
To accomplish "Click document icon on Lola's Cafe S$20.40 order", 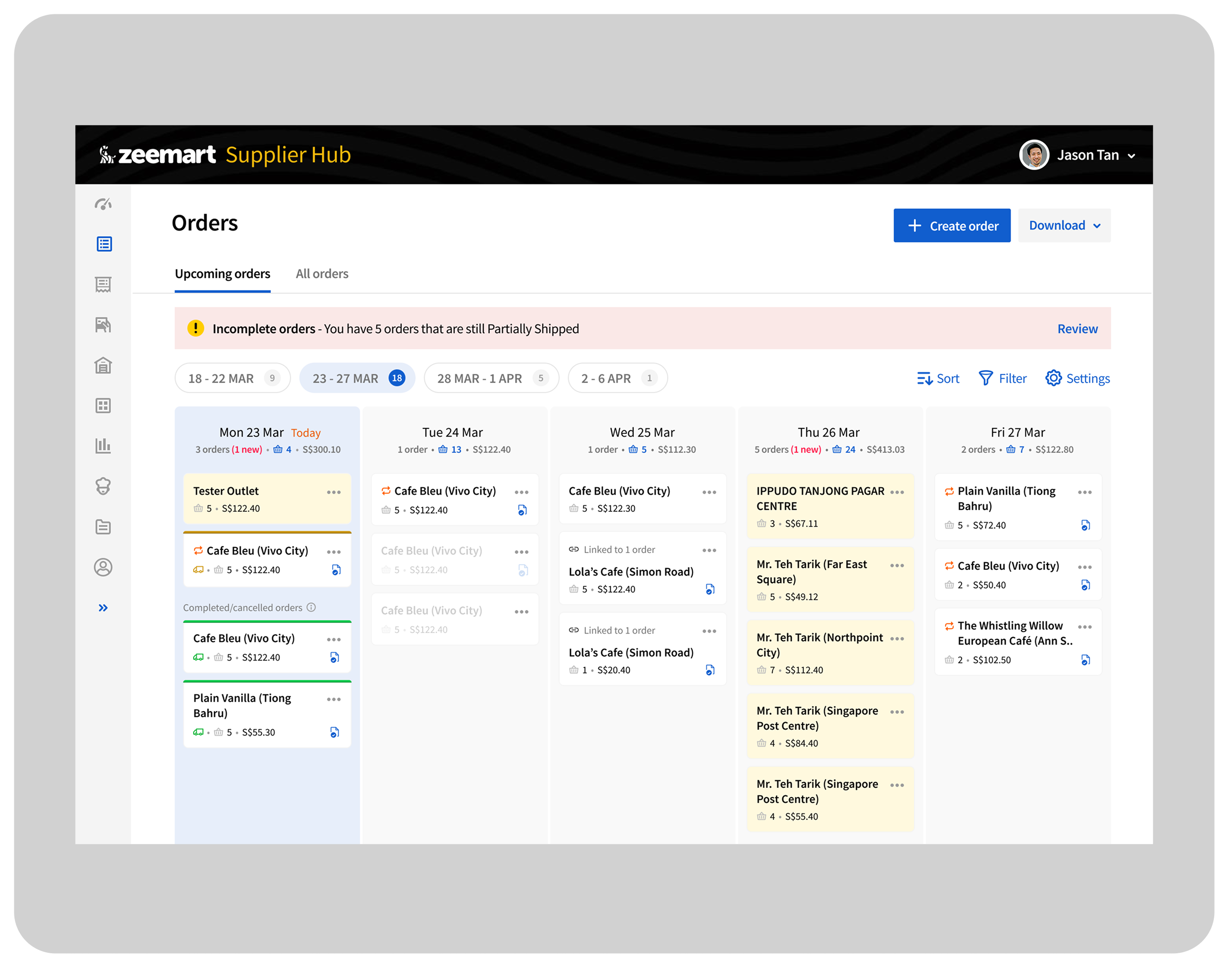I will tap(710, 670).
